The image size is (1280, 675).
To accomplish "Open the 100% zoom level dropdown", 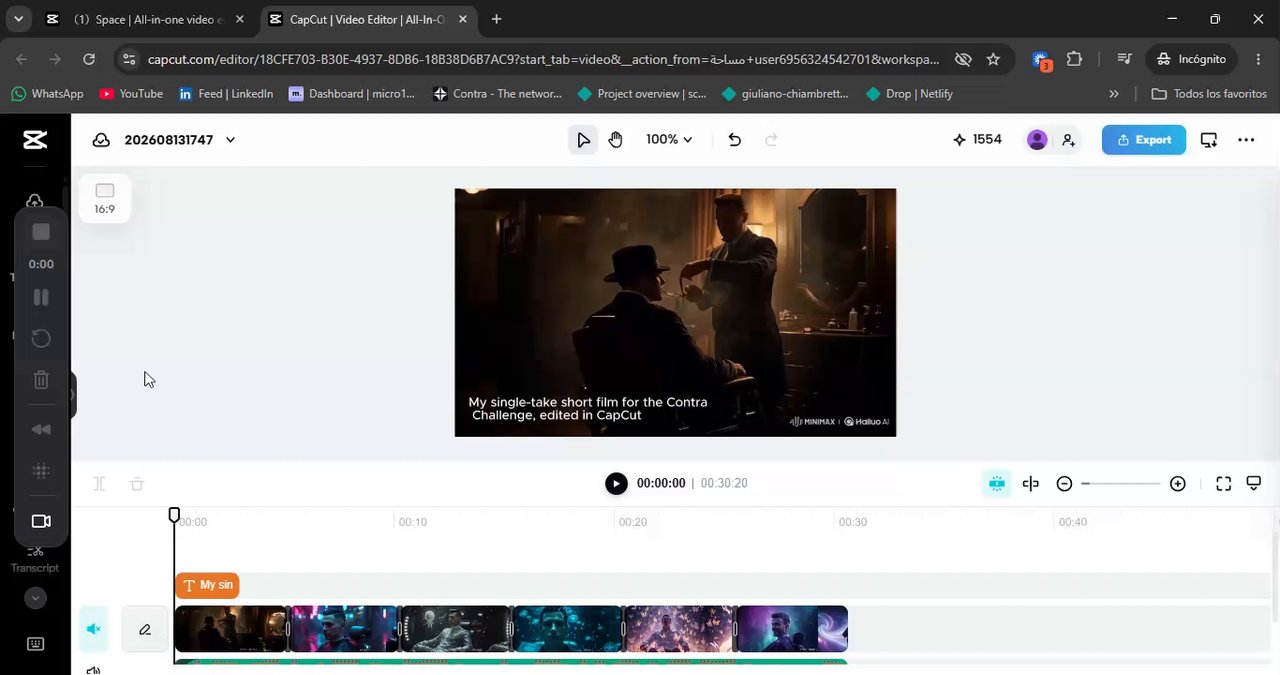I will point(669,140).
